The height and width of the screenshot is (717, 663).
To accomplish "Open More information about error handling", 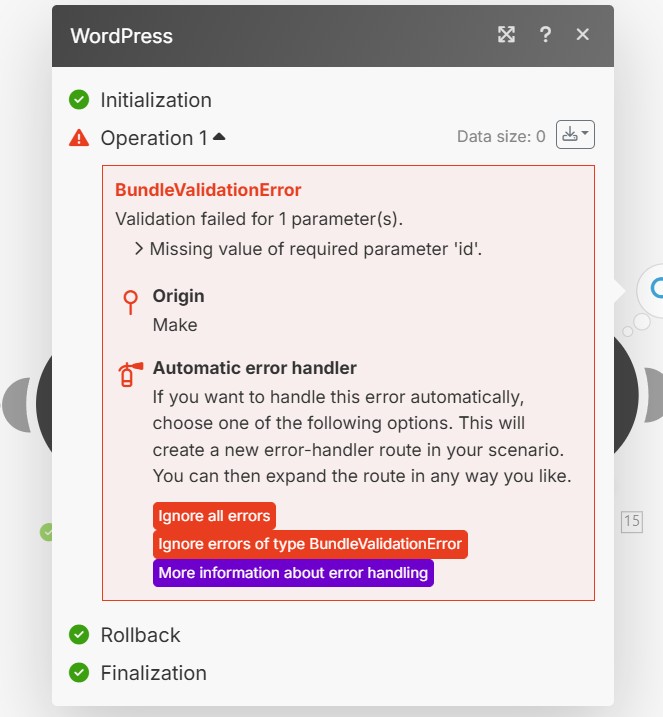I will pos(293,573).
